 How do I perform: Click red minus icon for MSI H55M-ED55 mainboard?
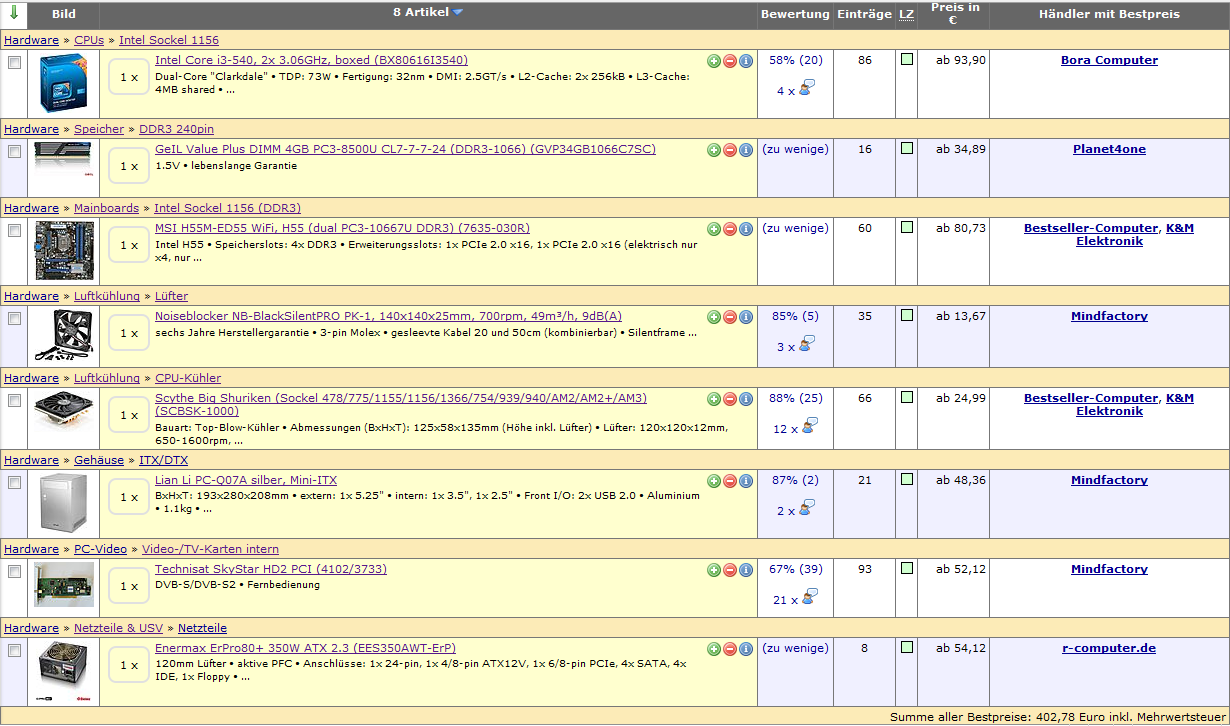click(729, 229)
